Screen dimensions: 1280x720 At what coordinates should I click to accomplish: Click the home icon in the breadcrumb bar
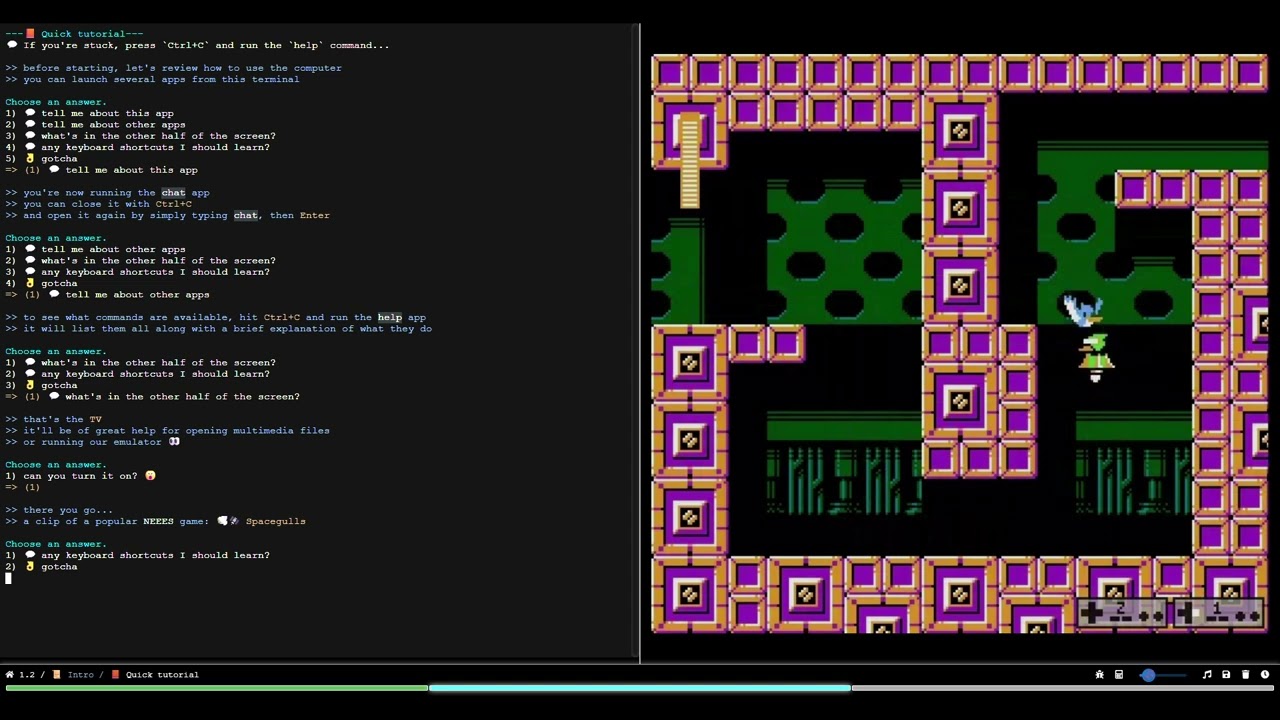[10, 675]
